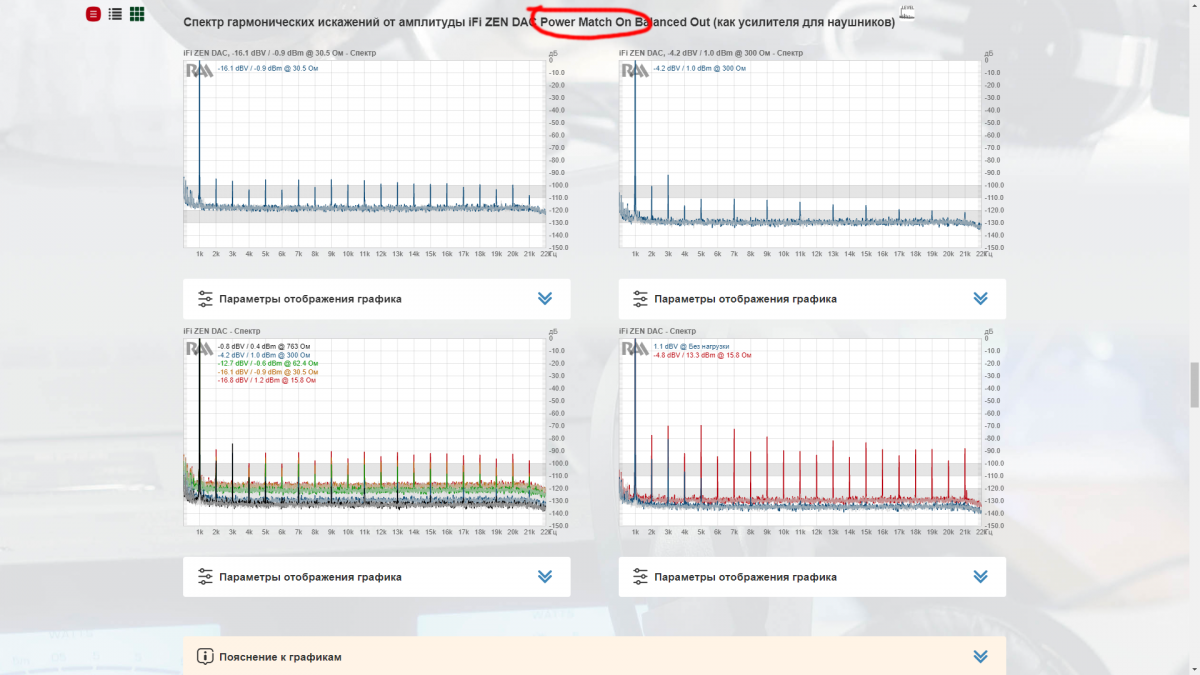Click inside the 300 Ом spectrum plot
Viewport: 1200px width, 675px height.
(800, 154)
